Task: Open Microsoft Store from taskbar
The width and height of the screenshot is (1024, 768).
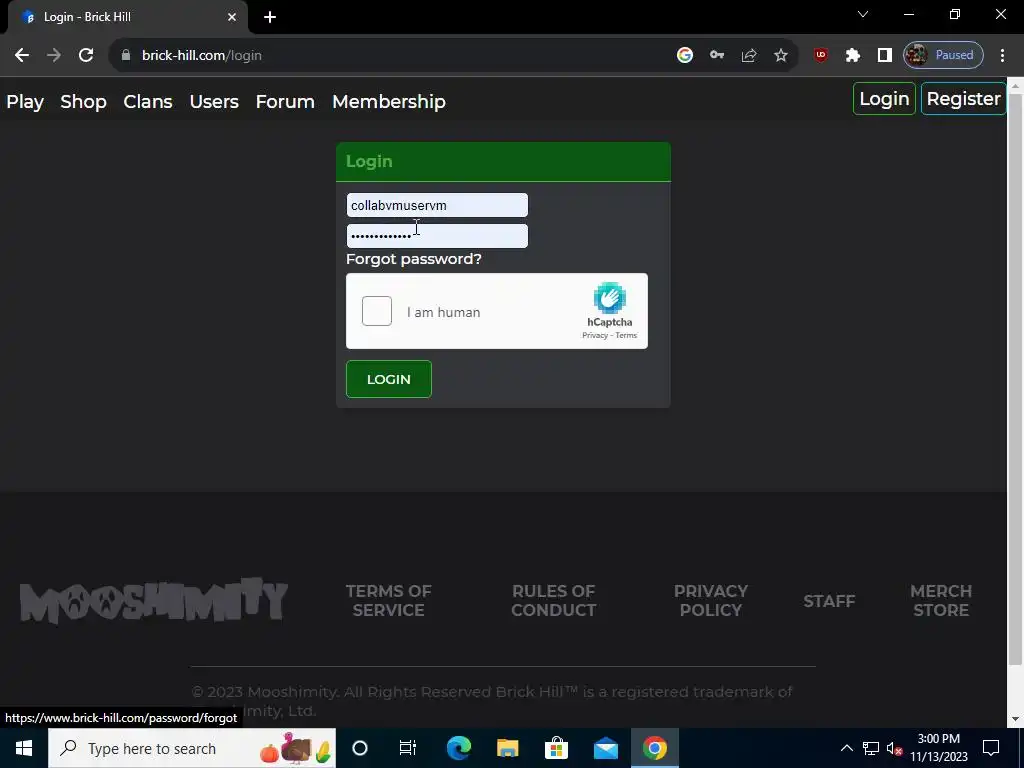Action: tap(556, 748)
